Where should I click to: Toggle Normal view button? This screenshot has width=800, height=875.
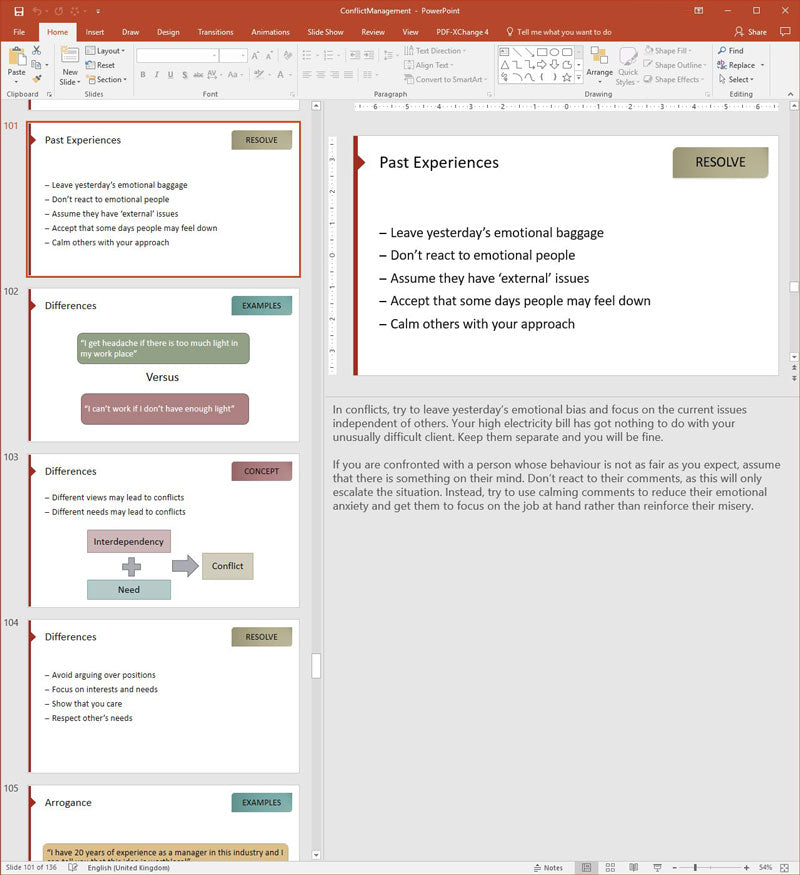pyautogui.click(x=586, y=867)
